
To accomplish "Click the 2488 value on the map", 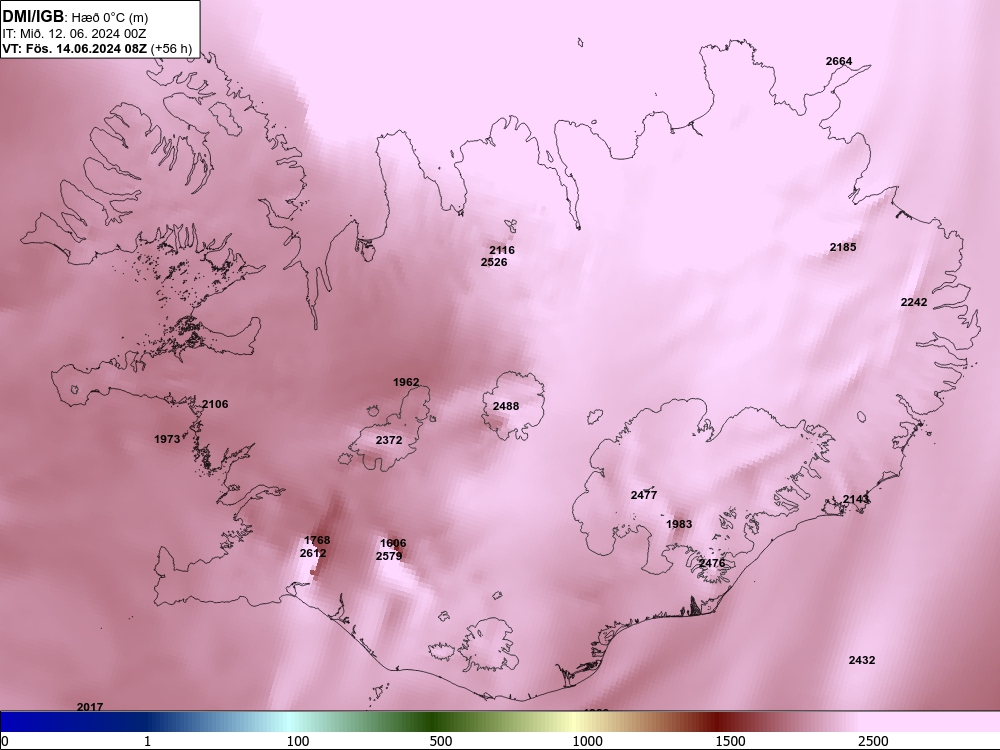I will [506, 406].
